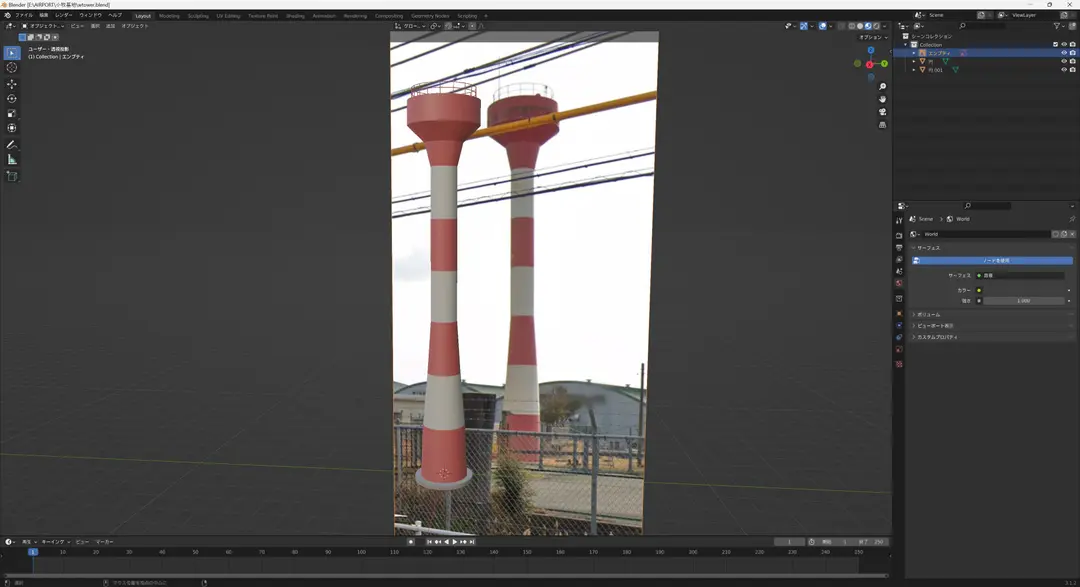The height and width of the screenshot is (587, 1080).
Task: Open the Scene properties tab
Action: (899, 271)
